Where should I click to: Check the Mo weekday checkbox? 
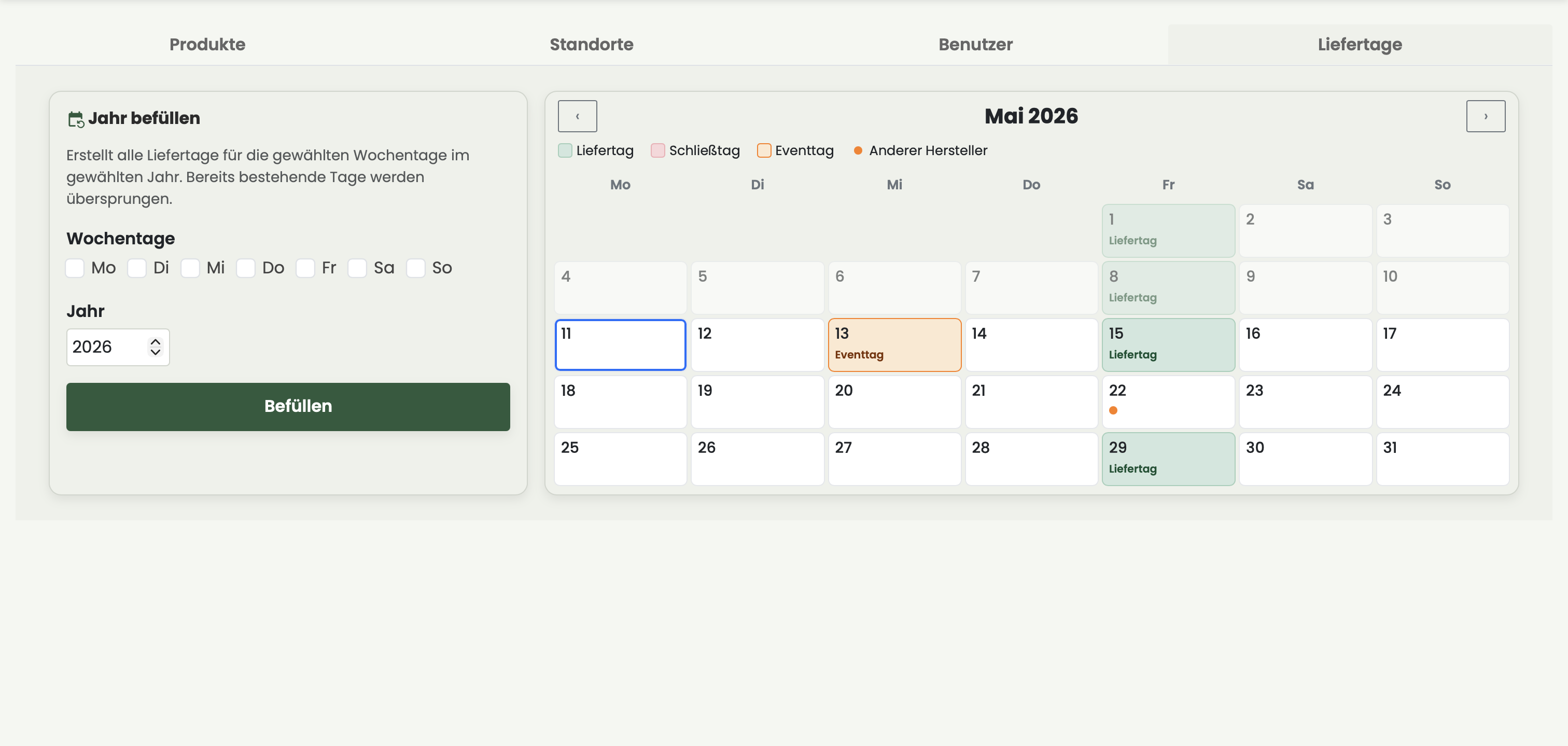75,268
